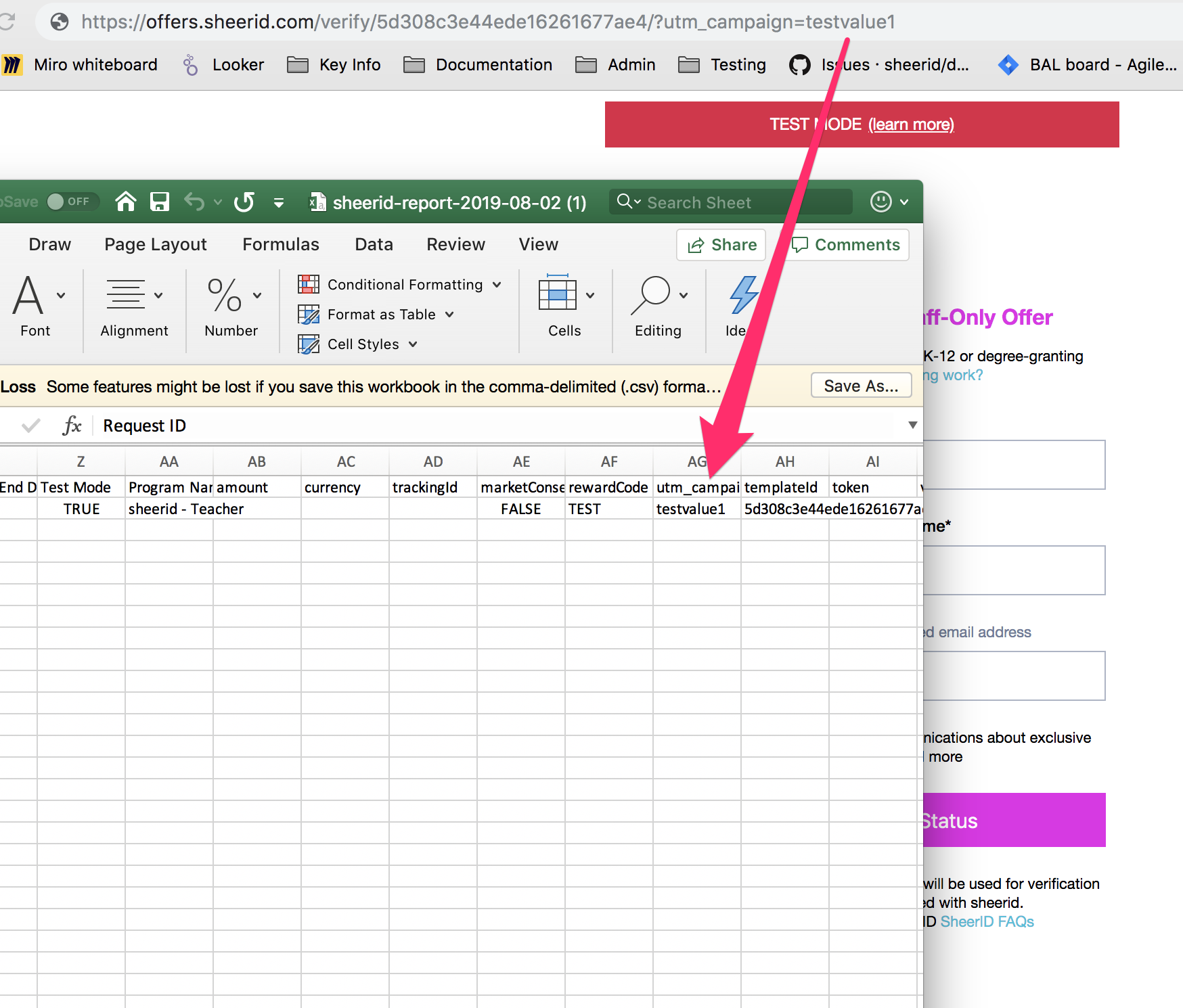Click the formula bar showing Request ID
1183x1008 pixels.
[501, 426]
